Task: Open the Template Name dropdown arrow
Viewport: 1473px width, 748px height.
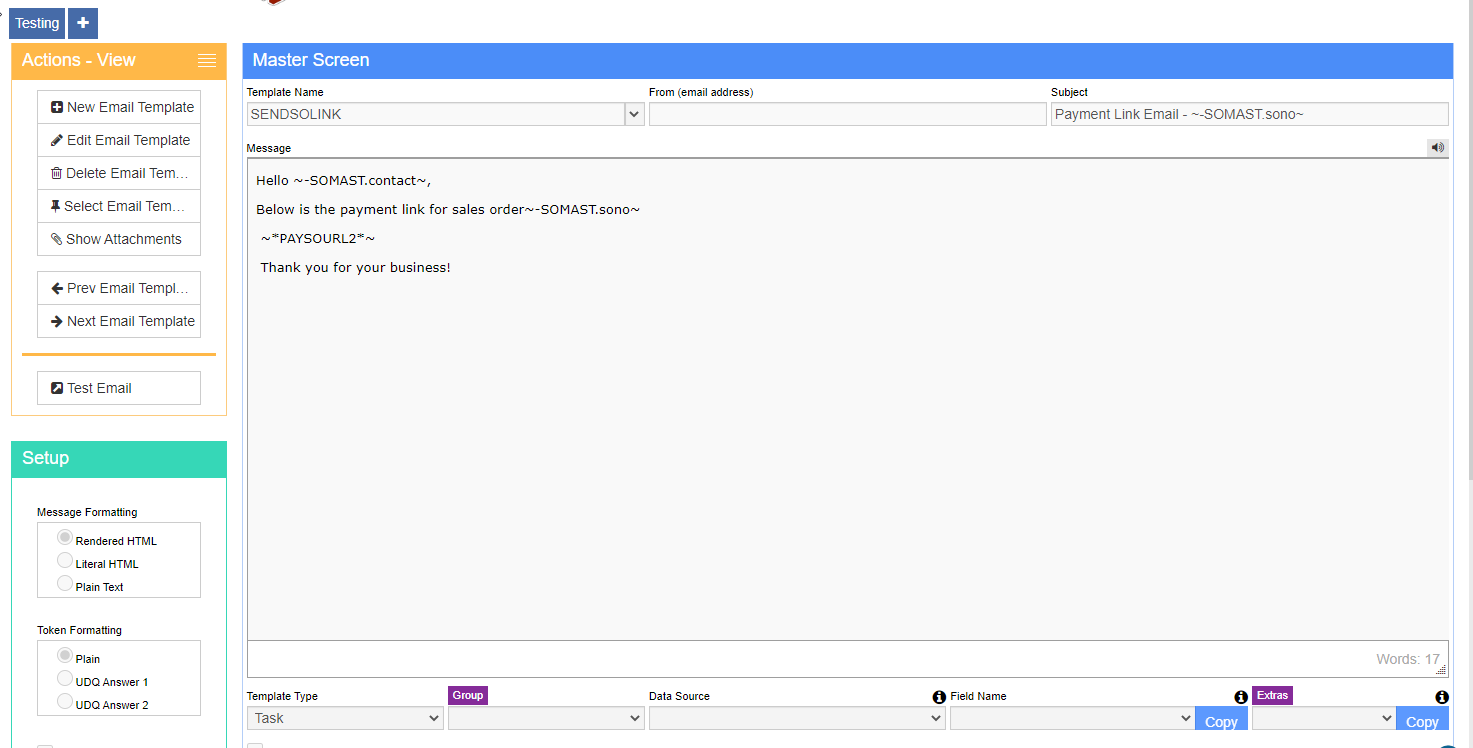Action: (x=635, y=114)
